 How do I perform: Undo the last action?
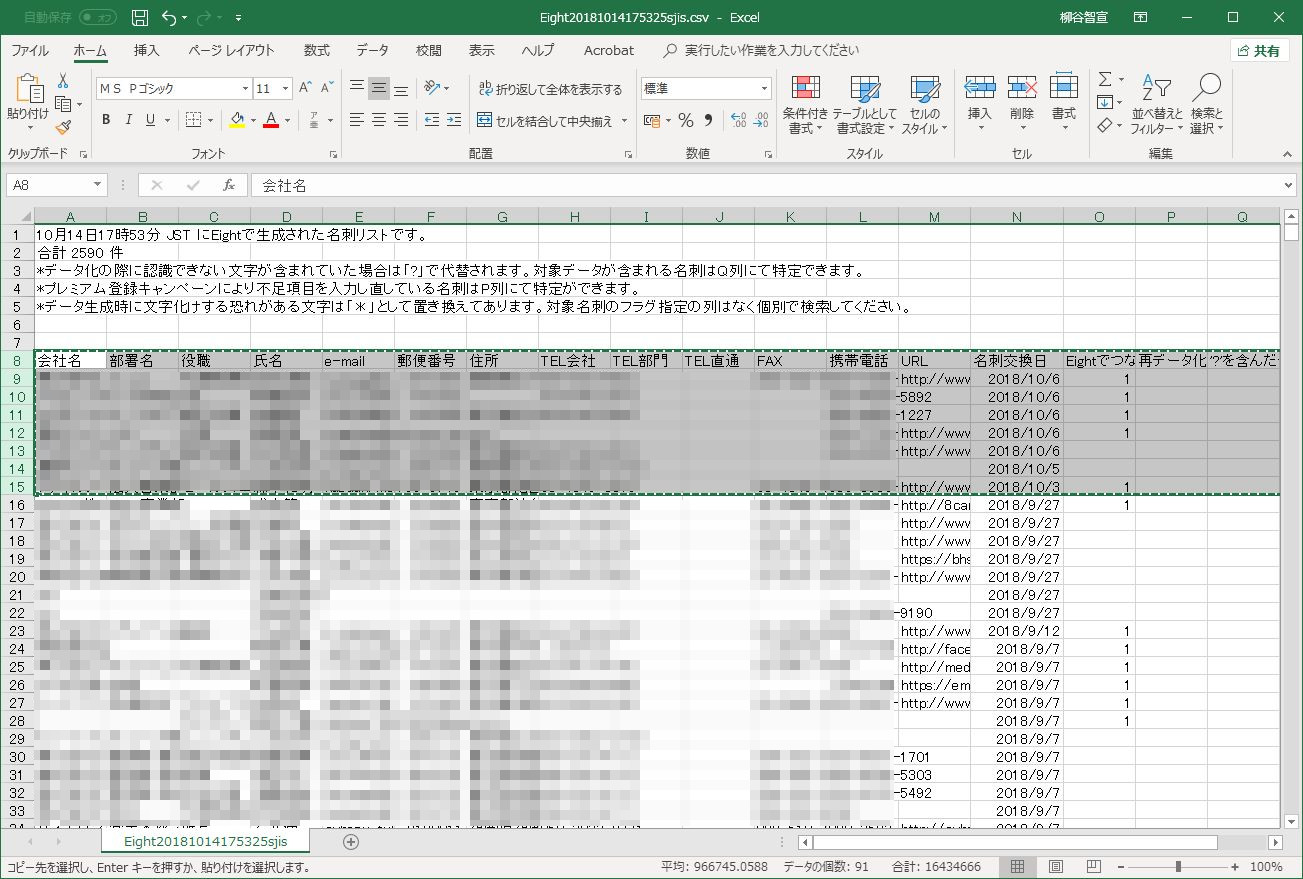pyautogui.click(x=168, y=18)
